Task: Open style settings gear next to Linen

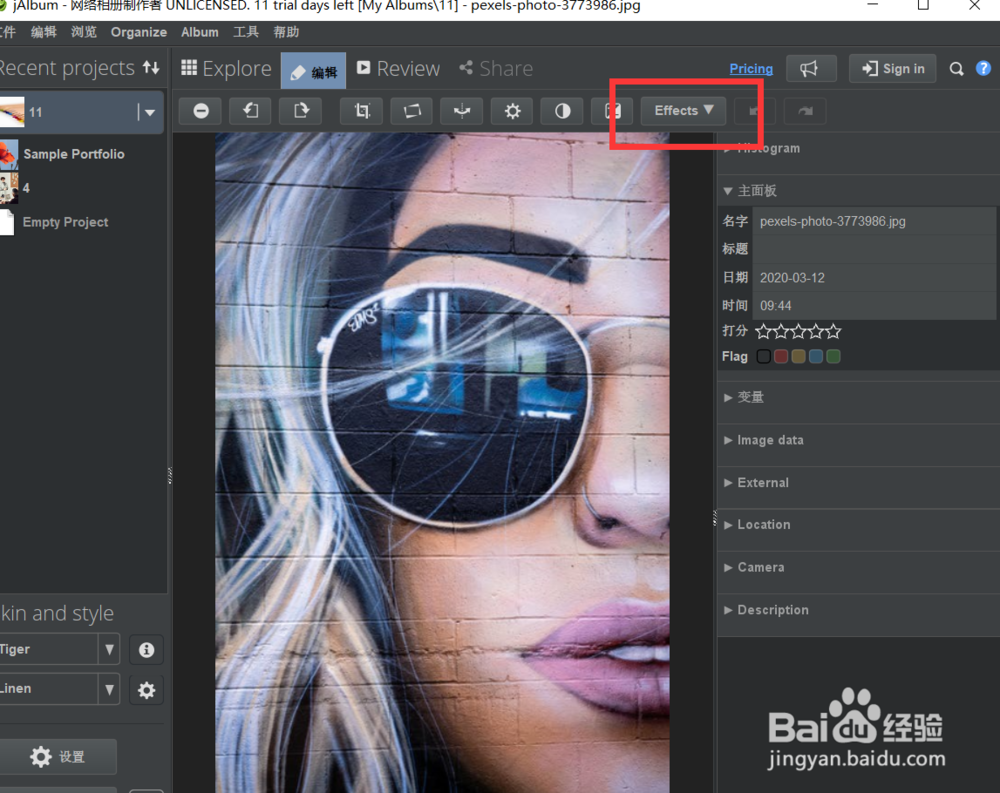Action: (146, 690)
